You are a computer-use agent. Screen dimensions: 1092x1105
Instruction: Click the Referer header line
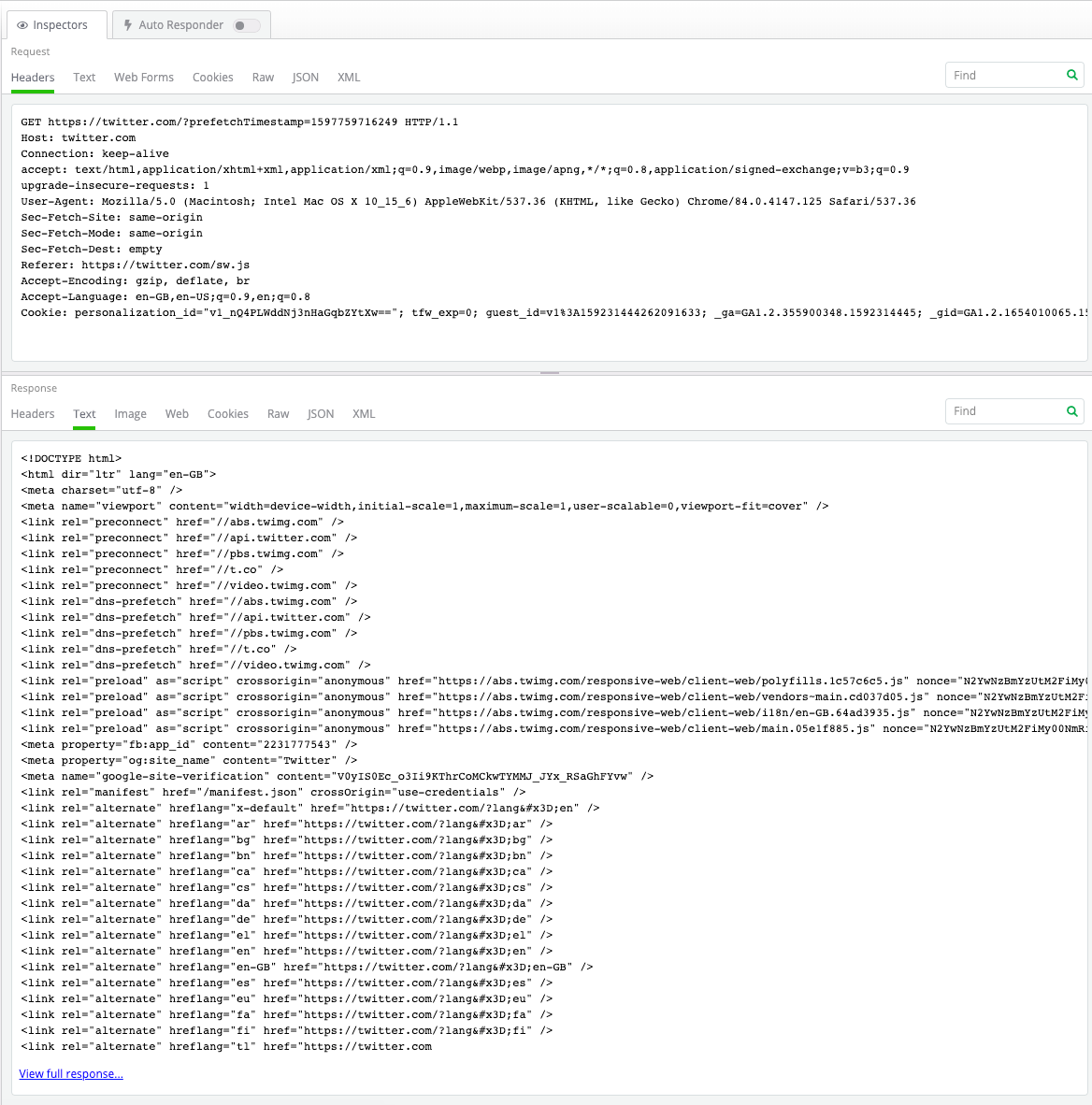(x=136, y=265)
